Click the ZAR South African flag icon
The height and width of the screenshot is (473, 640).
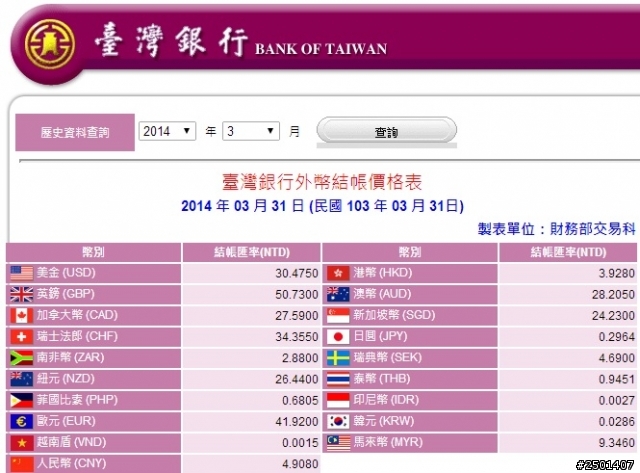tap(22, 358)
